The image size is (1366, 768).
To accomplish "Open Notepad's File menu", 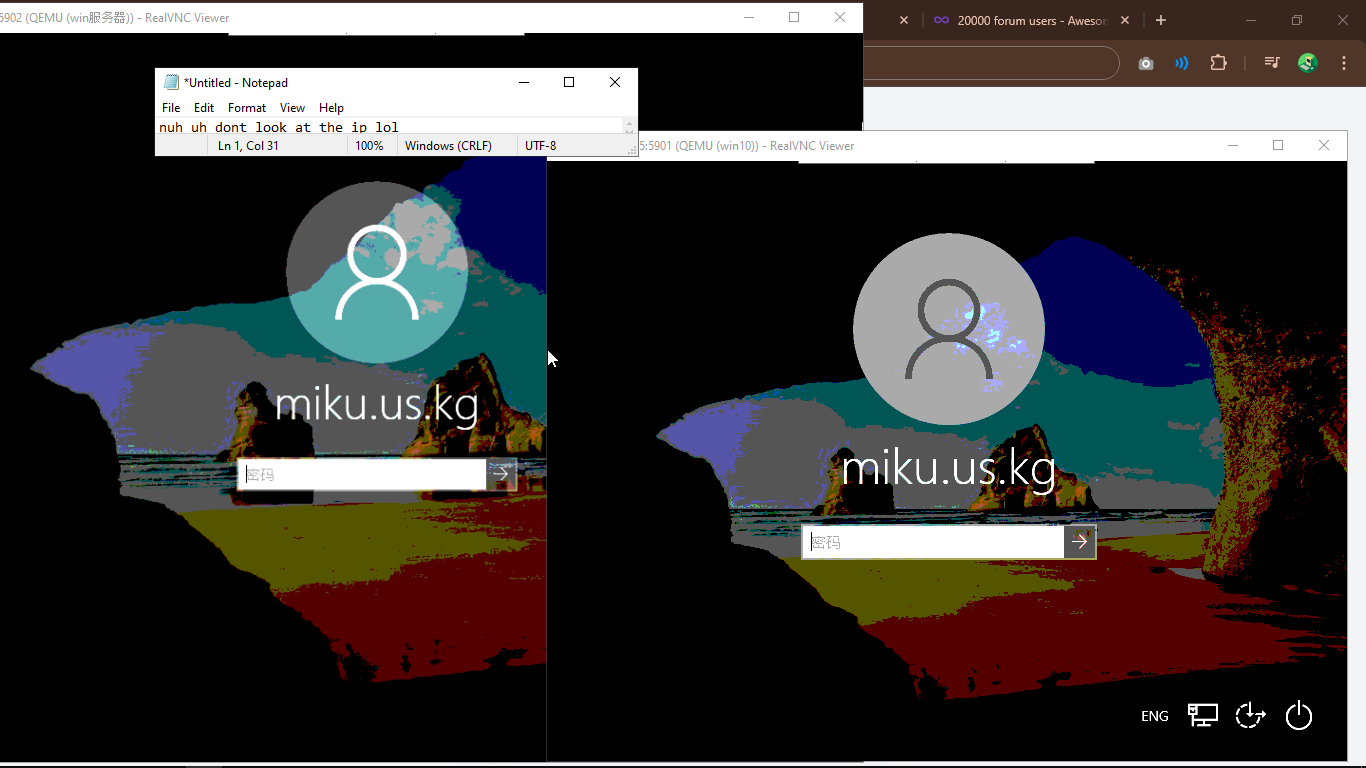I will 171,108.
